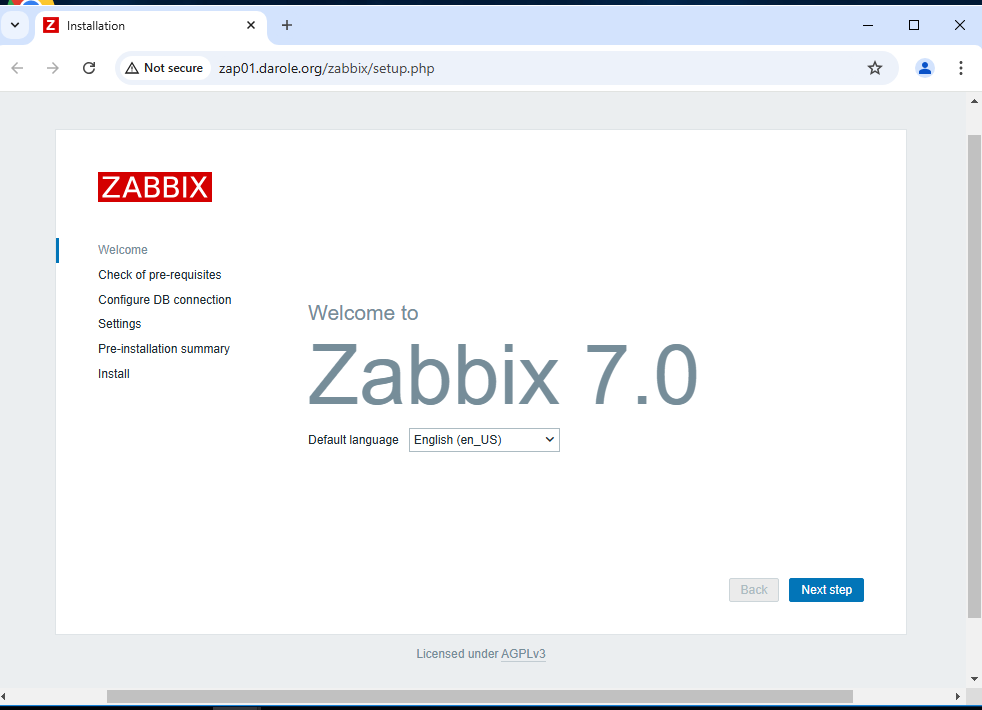This screenshot has height=710, width=982.
Task: Click the horizontal scrollbar thumb
Action: pyautogui.click(x=480, y=696)
